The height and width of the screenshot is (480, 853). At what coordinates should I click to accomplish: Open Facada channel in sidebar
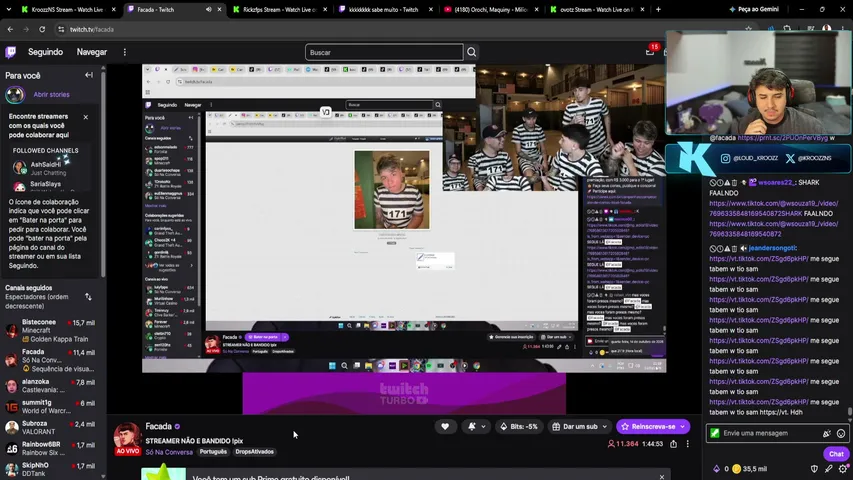tap(50, 360)
